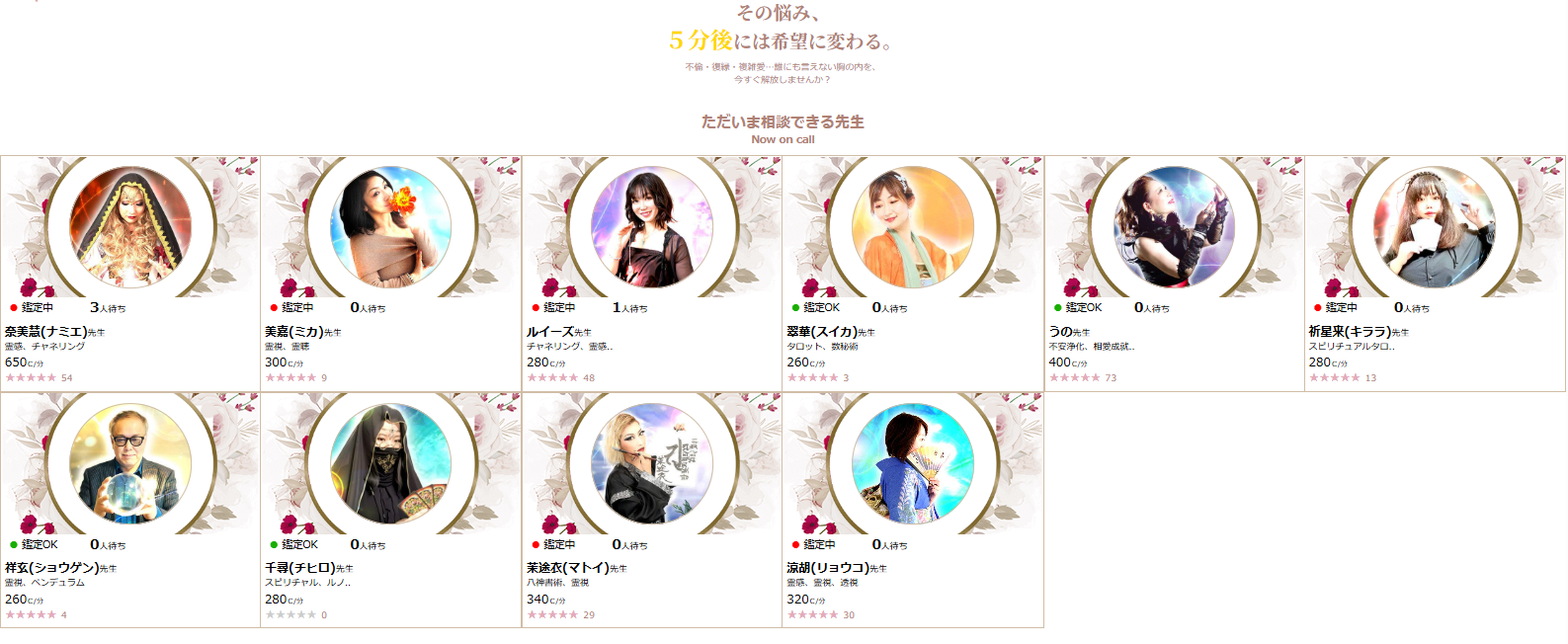Click red 鑑定中 indicator on ルイーズ card

(553, 307)
